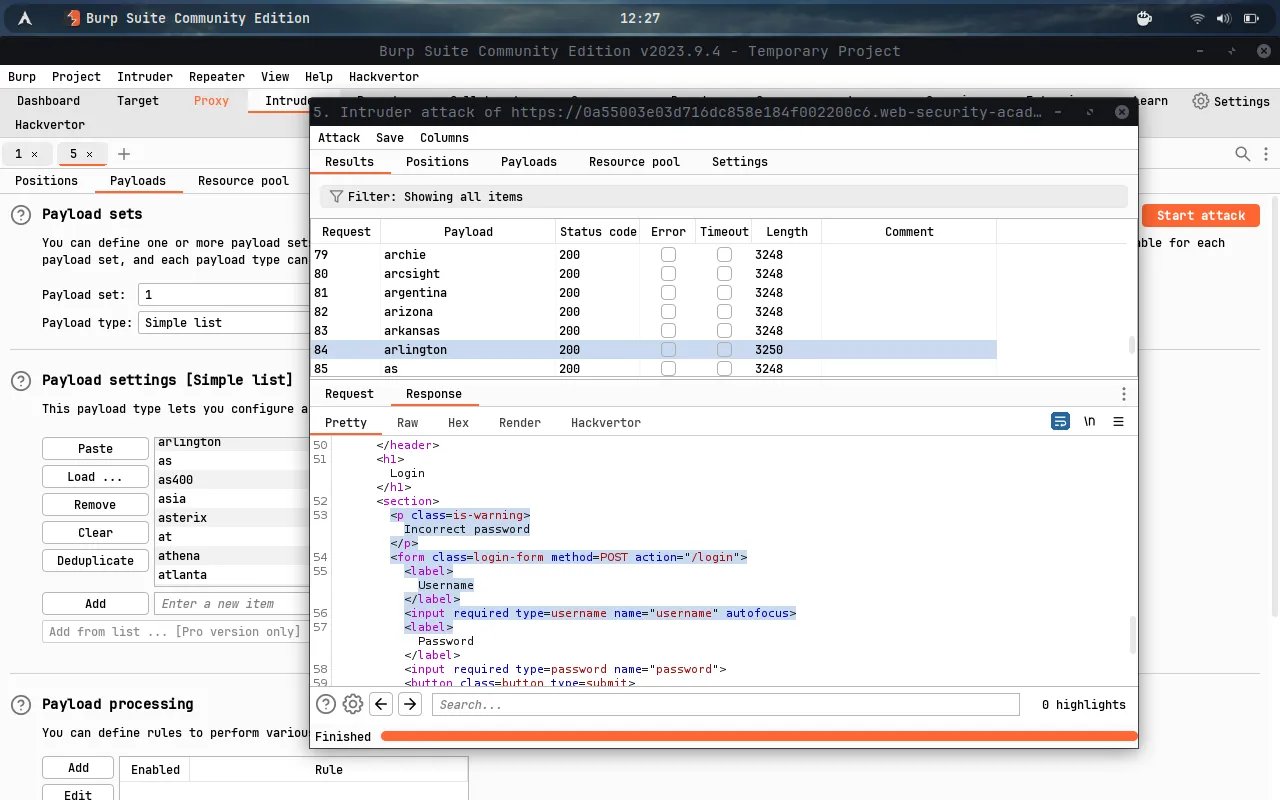Open the Payload type dropdown
Image resolution: width=1280 pixels, height=800 pixels.
tap(225, 323)
